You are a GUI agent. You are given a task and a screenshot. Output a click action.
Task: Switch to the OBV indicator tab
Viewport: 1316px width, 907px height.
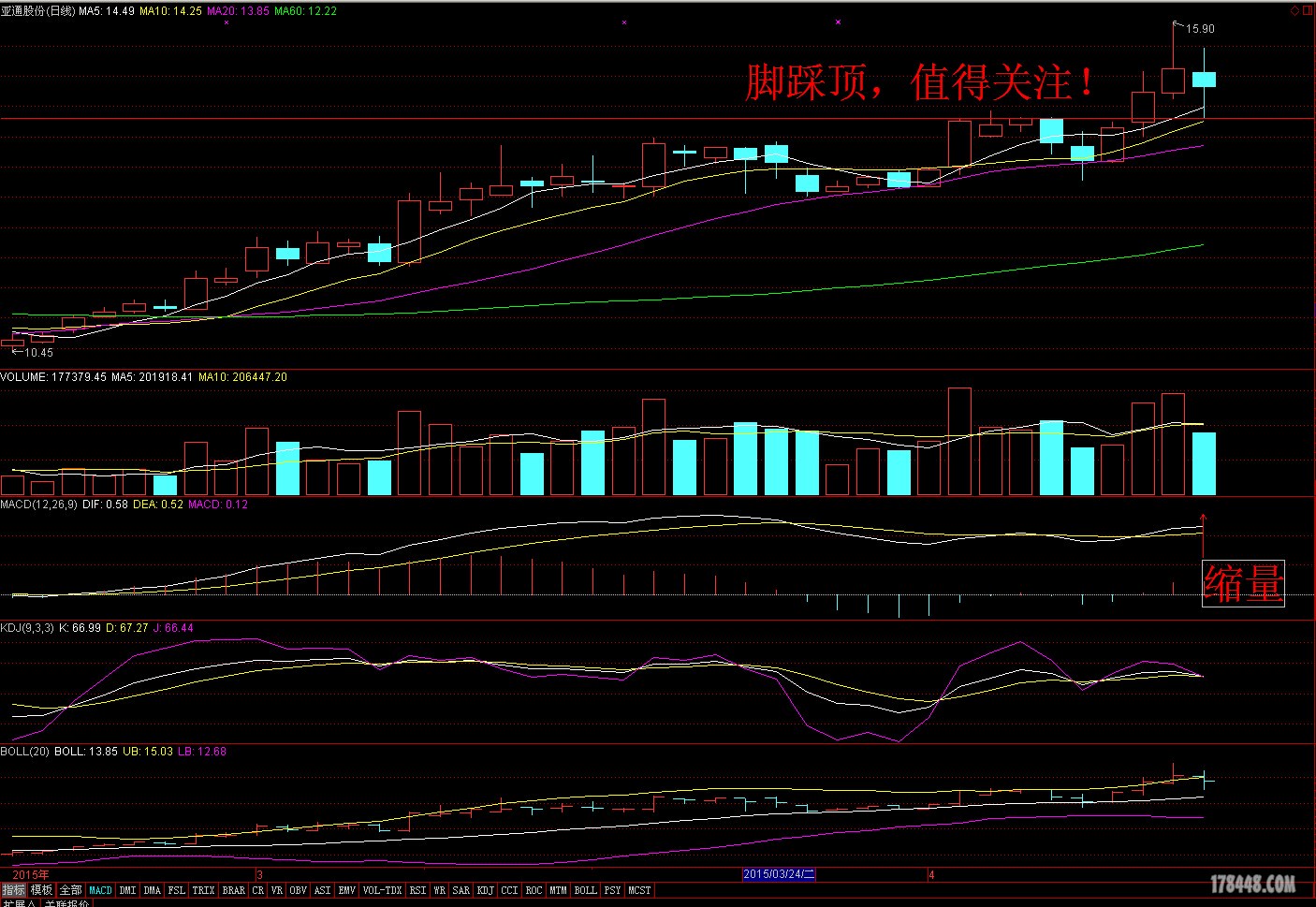coord(298,890)
